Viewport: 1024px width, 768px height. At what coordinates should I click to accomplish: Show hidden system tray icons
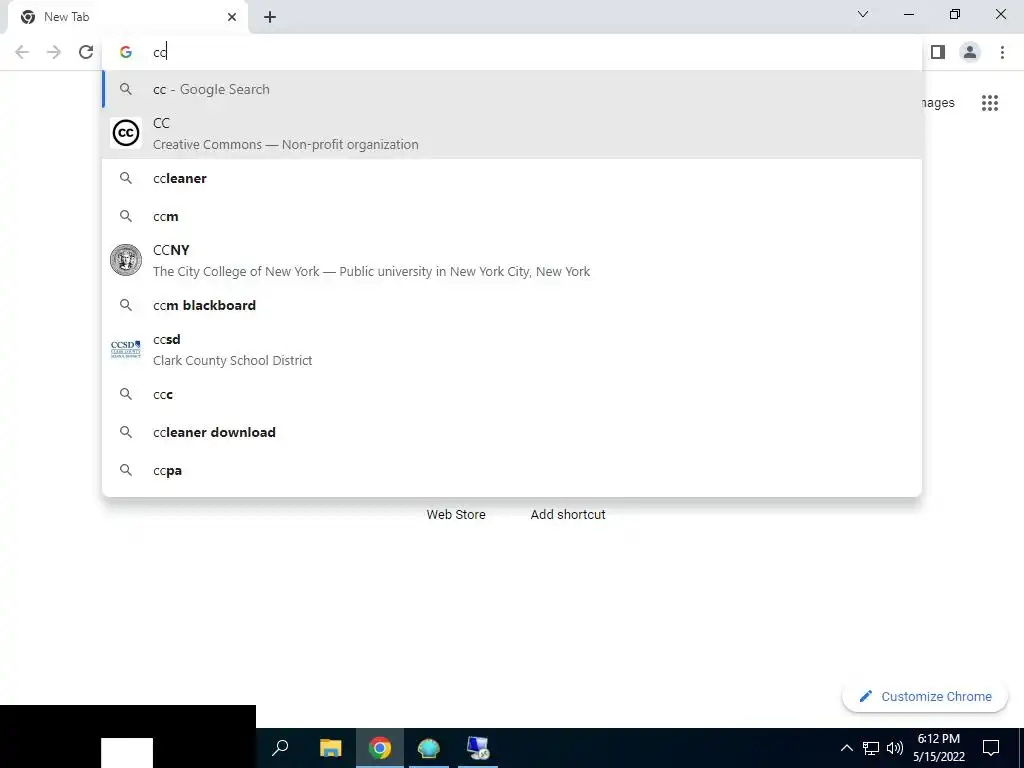coord(846,748)
